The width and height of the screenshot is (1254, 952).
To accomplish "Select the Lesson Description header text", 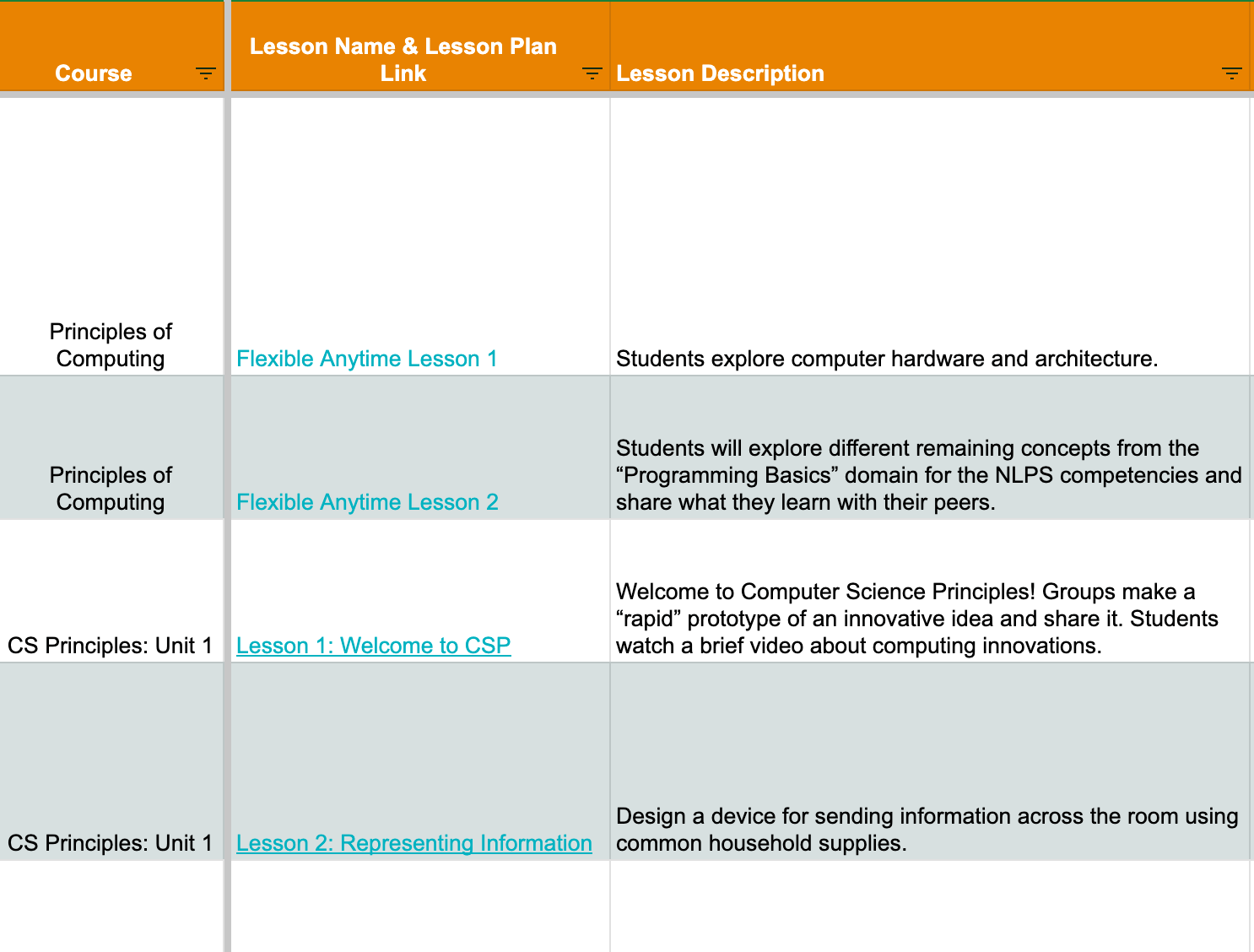I will click(720, 73).
